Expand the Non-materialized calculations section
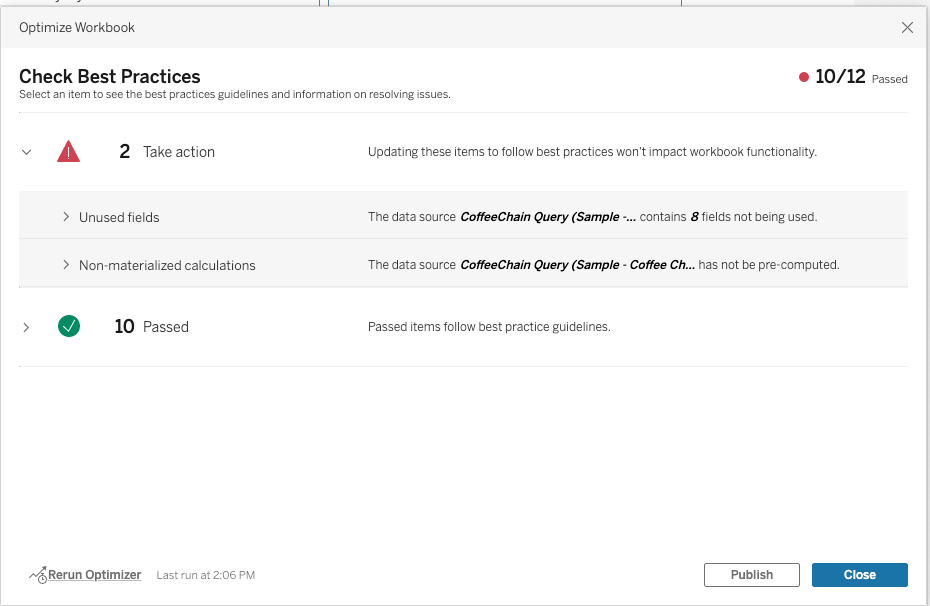 click(64, 265)
